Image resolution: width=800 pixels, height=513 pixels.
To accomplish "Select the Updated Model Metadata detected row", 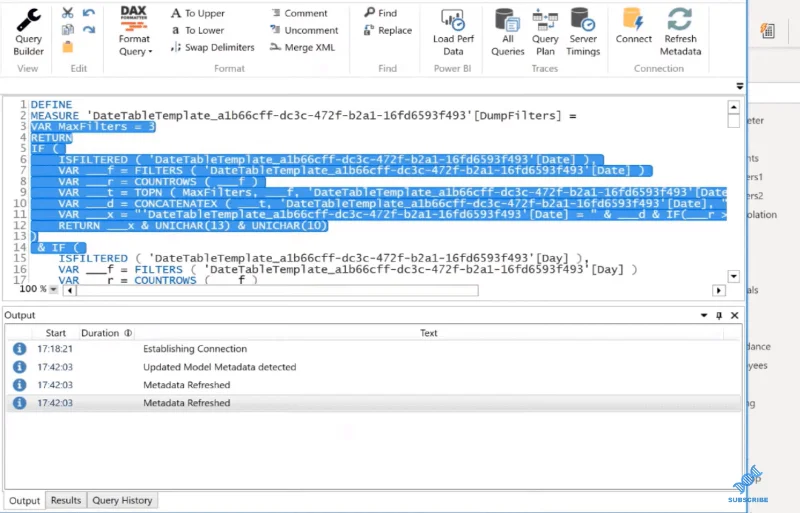I will pos(373,367).
